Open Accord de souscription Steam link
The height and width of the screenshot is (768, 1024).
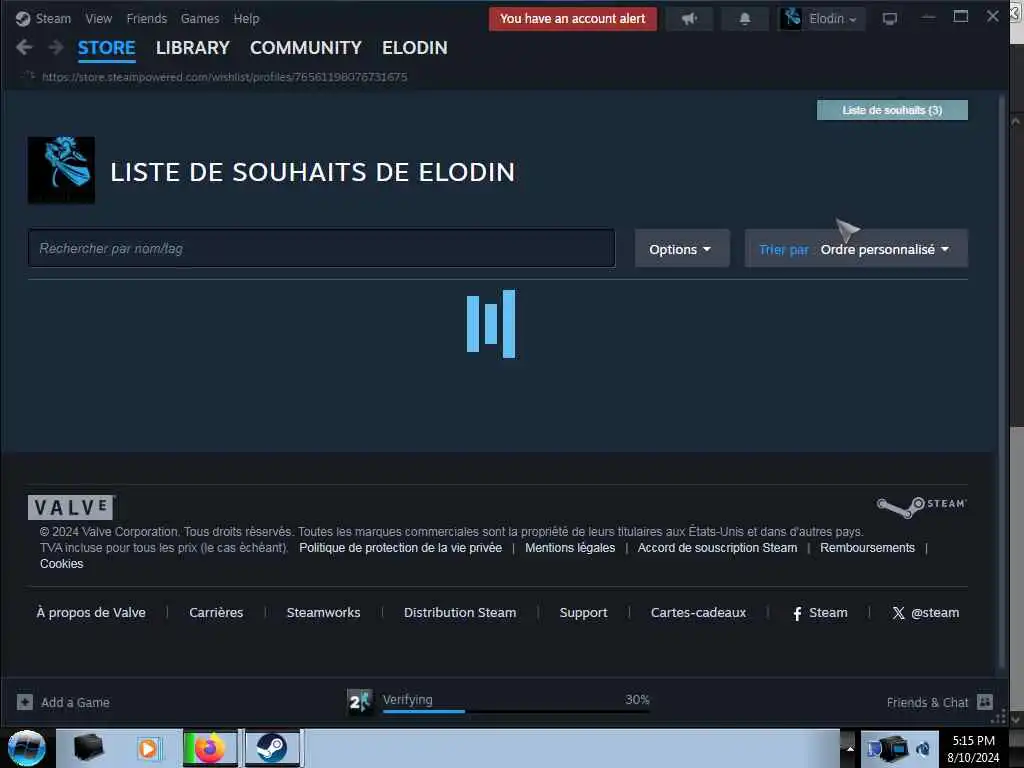(x=717, y=548)
